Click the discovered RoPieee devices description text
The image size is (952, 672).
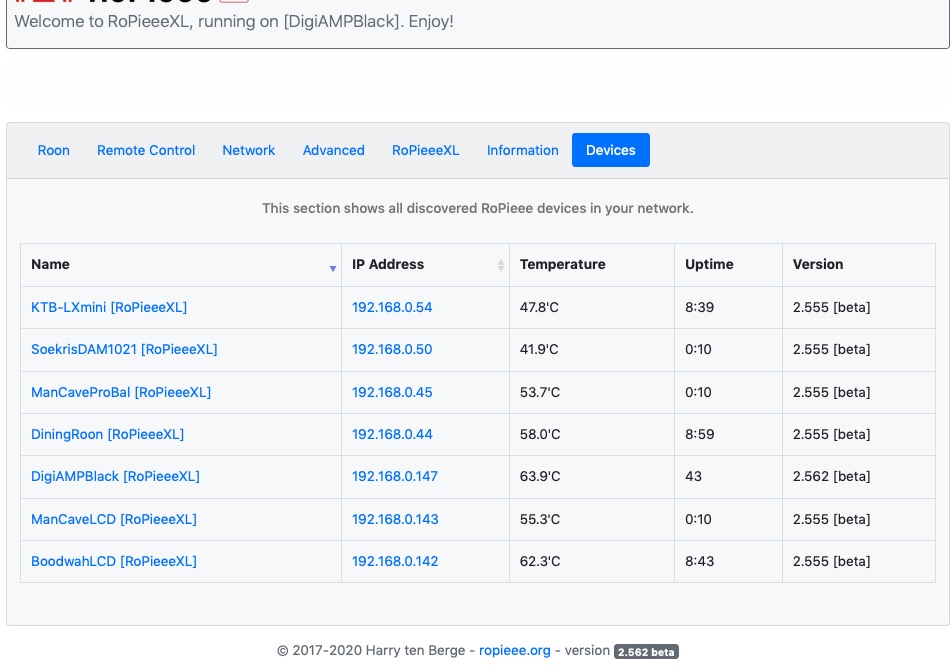(478, 208)
